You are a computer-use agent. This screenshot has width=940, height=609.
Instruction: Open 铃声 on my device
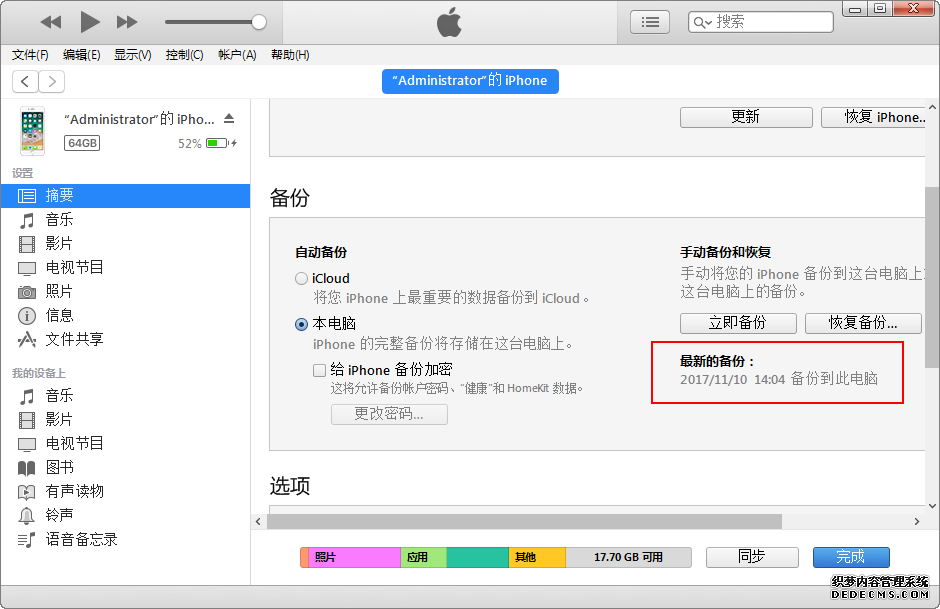[x=125, y=515]
